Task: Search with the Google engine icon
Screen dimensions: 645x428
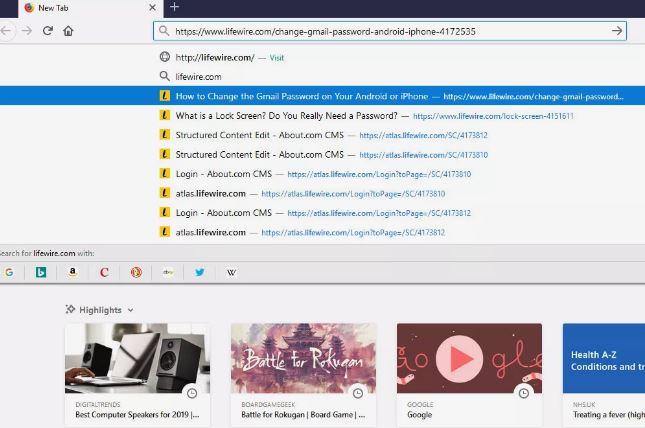Action: [x=9, y=272]
